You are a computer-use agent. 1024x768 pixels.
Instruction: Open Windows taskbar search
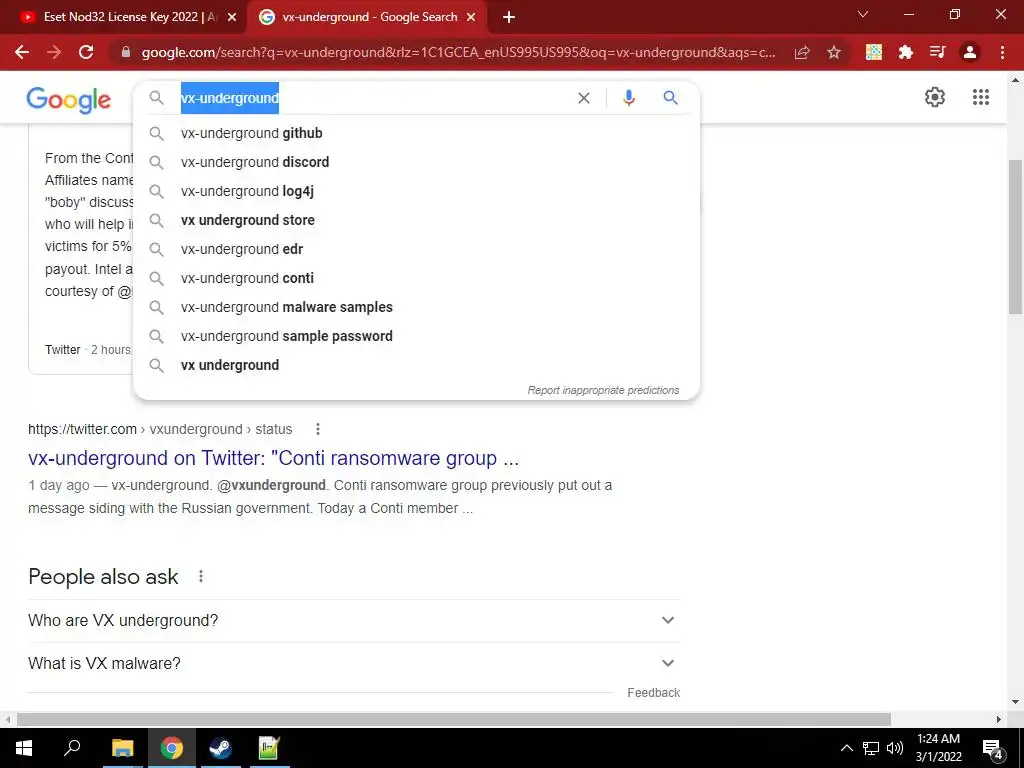(x=72, y=748)
